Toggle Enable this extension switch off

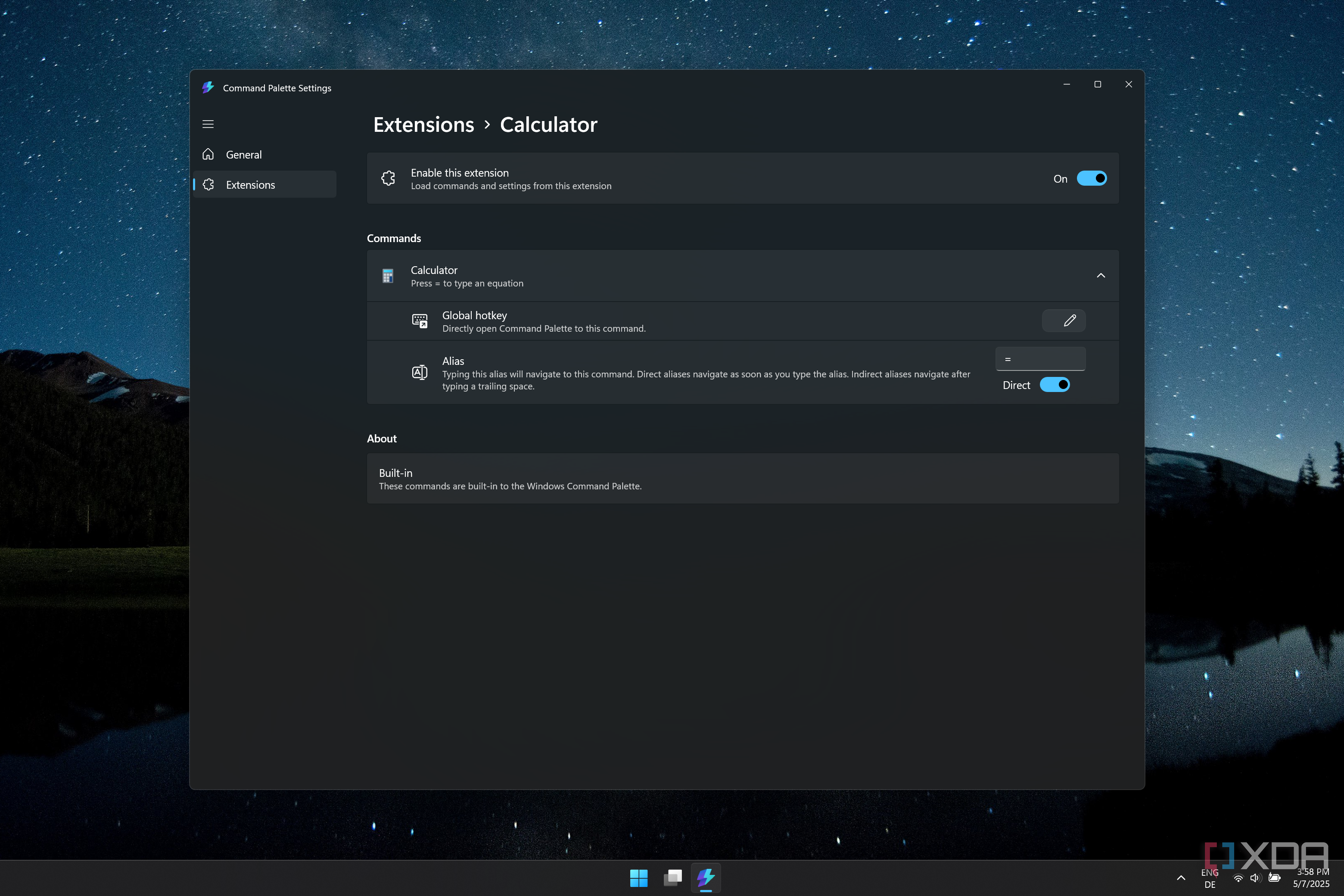(1092, 178)
